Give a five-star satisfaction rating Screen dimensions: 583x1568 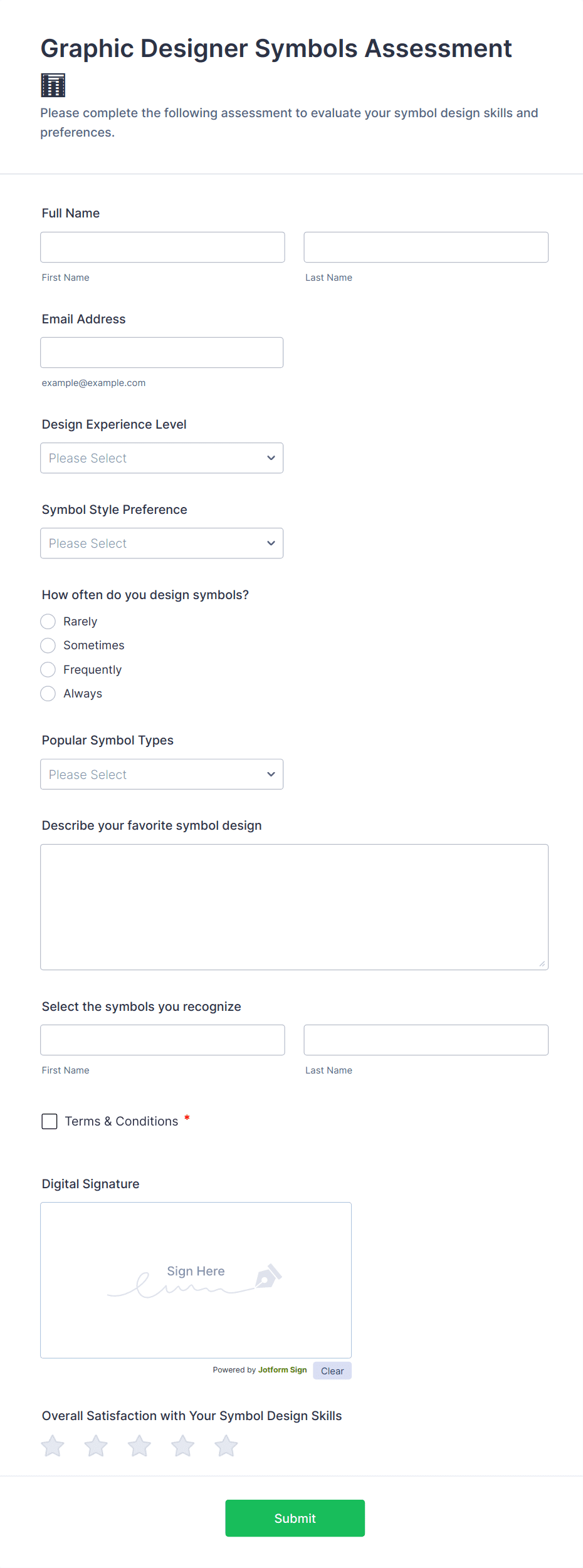[x=226, y=1446]
